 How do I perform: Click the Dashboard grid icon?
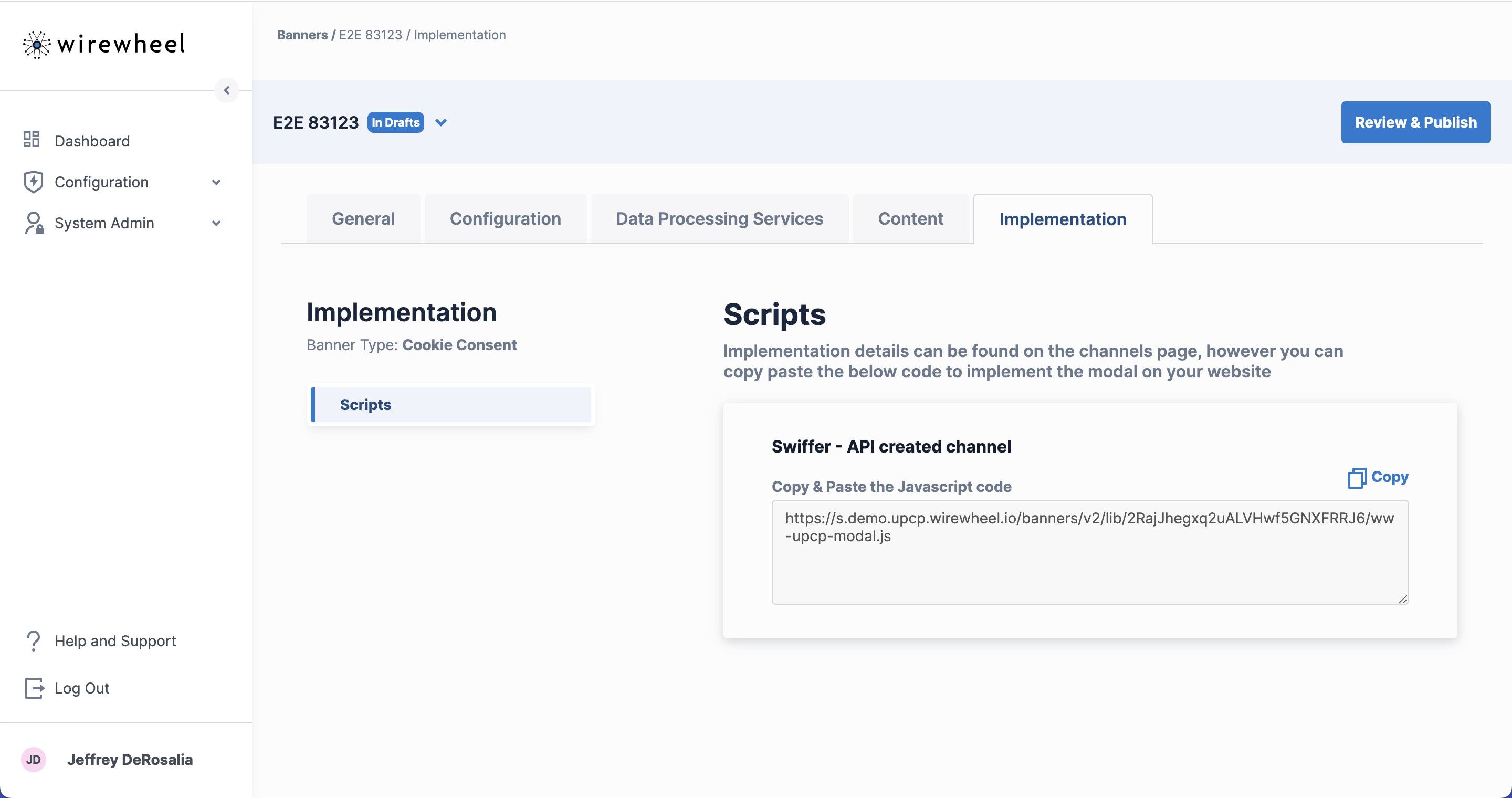31,140
